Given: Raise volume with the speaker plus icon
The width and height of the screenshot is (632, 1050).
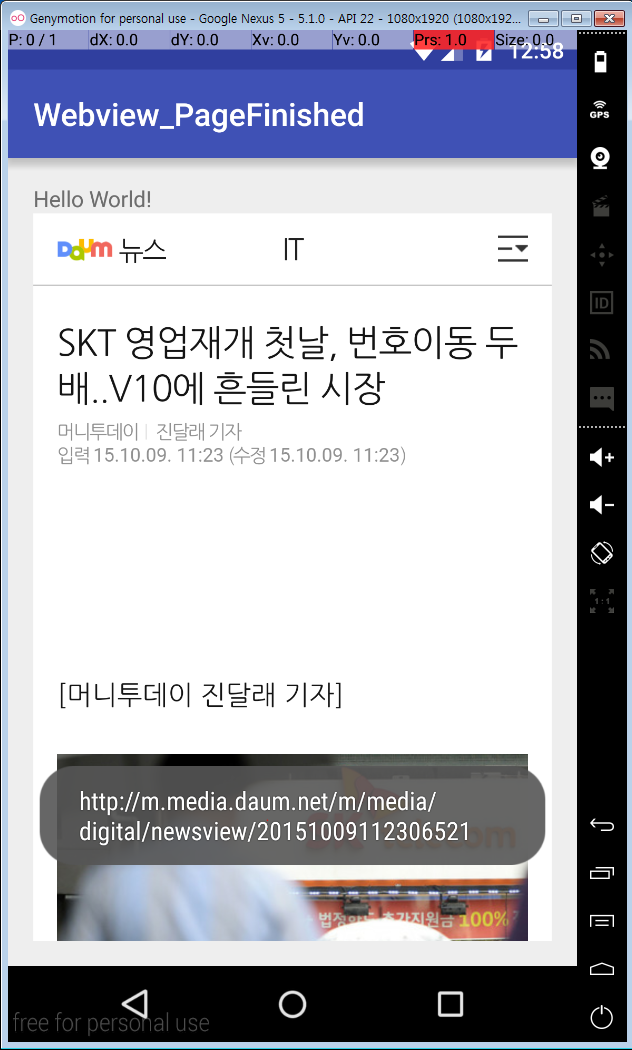Looking at the screenshot, I should tap(601, 457).
